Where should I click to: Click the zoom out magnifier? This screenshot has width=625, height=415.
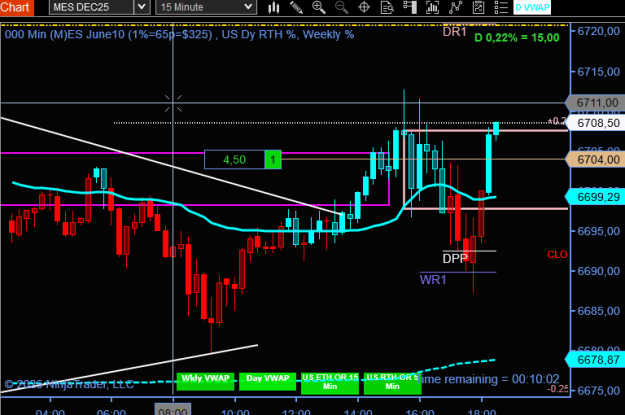pos(342,7)
